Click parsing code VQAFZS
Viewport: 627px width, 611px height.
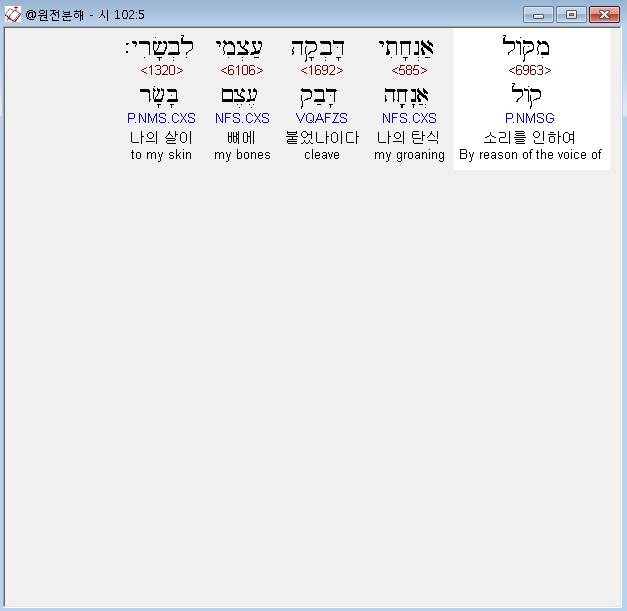pos(322,118)
